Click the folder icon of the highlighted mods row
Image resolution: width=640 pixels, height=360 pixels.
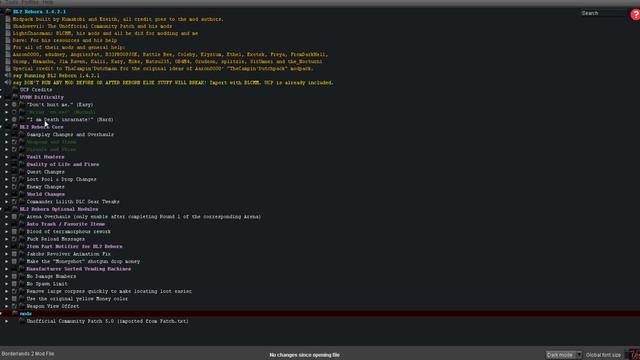click(x=15, y=313)
